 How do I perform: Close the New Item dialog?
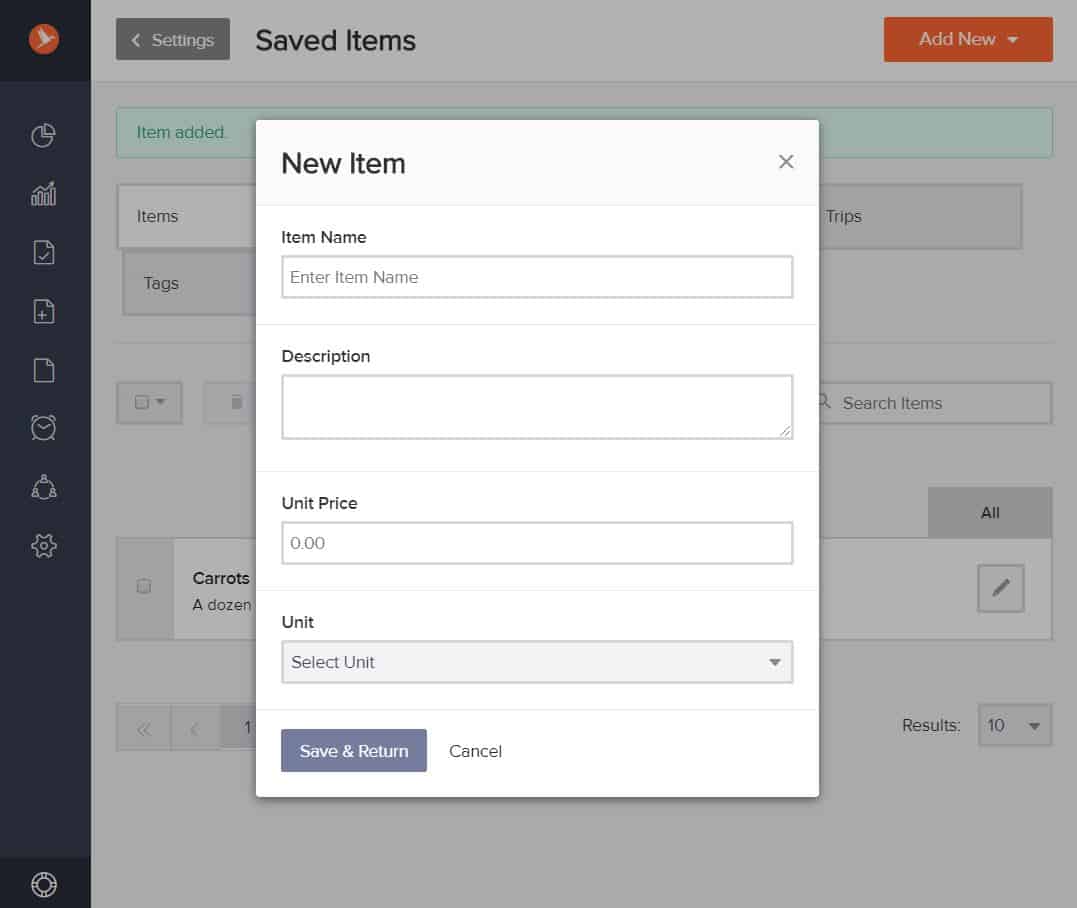(x=786, y=161)
